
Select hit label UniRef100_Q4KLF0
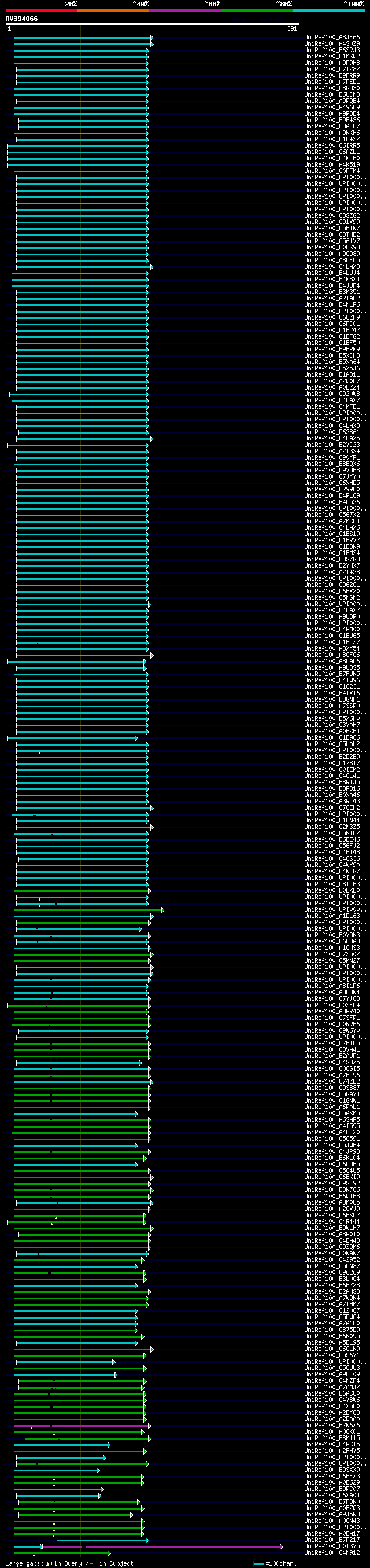(x=332, y=159)
